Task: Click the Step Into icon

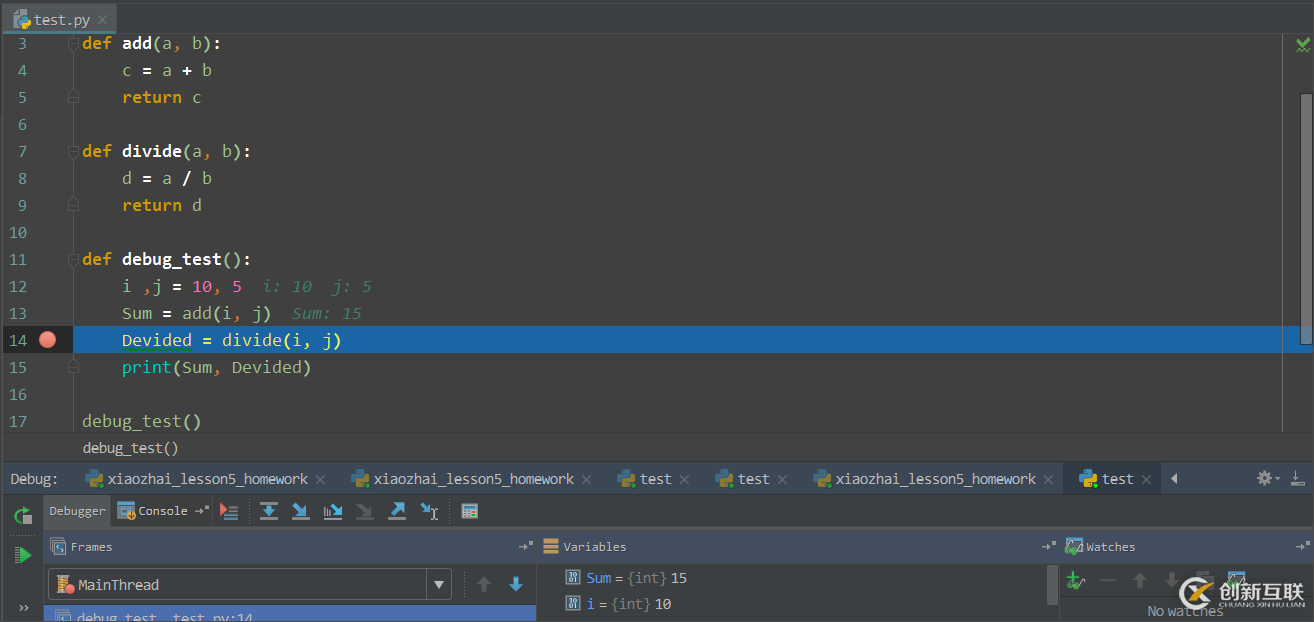Action: click(x=300, y=511)
